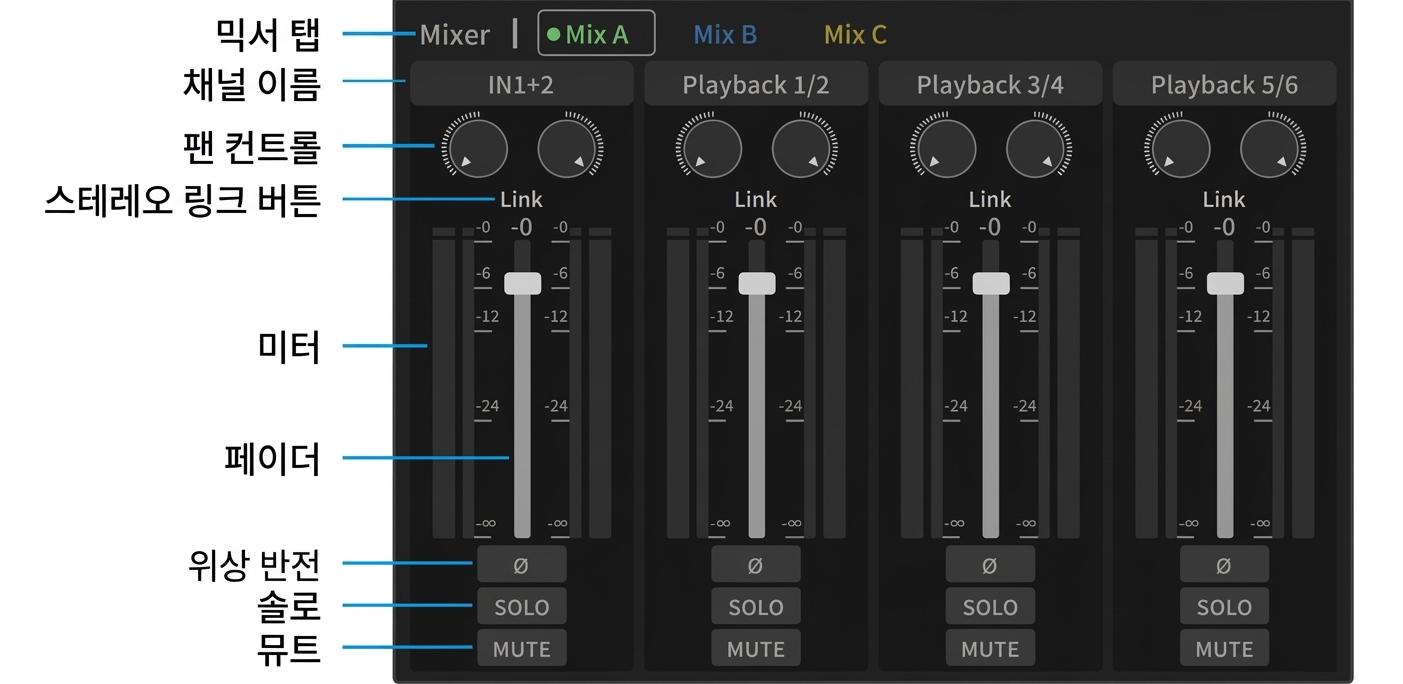Open the Mix C tab

click(855, 35)
